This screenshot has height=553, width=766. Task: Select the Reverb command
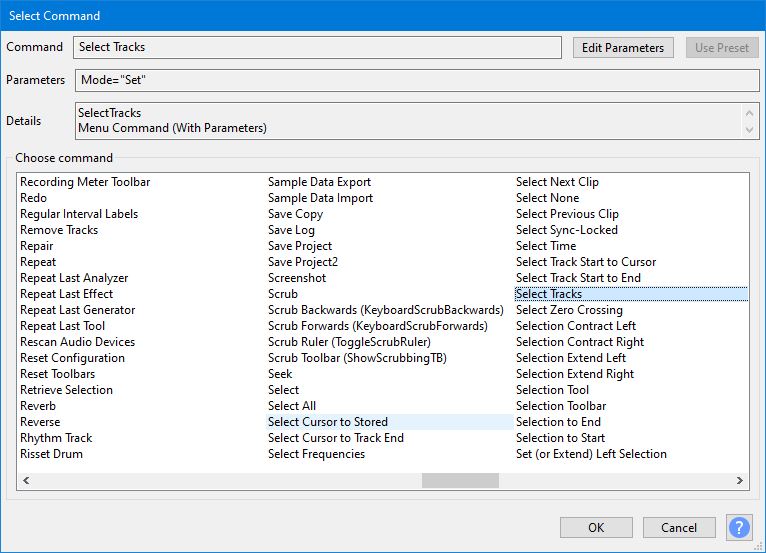[38, 406]
